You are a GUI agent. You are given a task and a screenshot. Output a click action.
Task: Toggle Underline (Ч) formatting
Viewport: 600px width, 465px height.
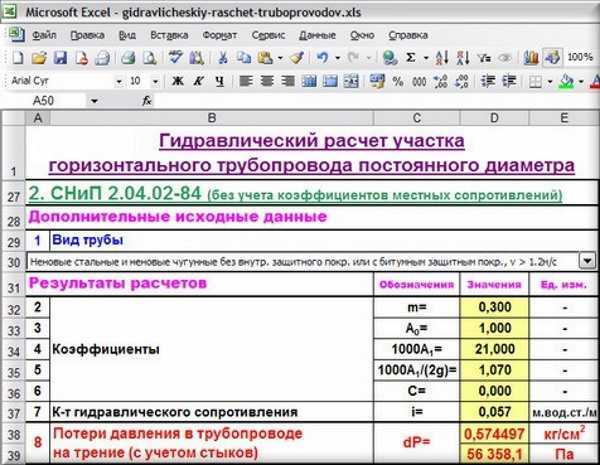tap(219, 81)
